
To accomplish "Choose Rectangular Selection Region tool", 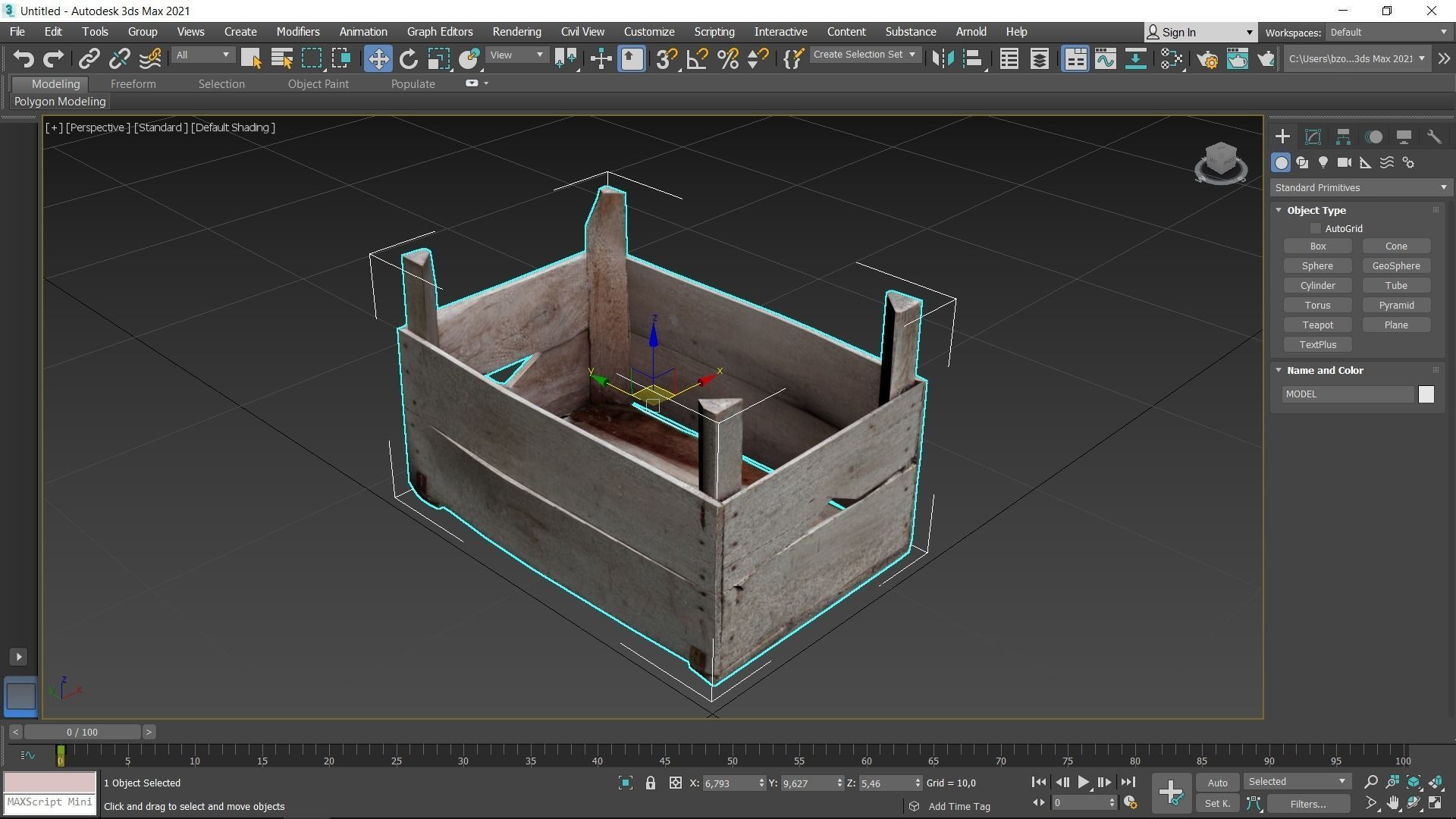I will pos(312,58).
